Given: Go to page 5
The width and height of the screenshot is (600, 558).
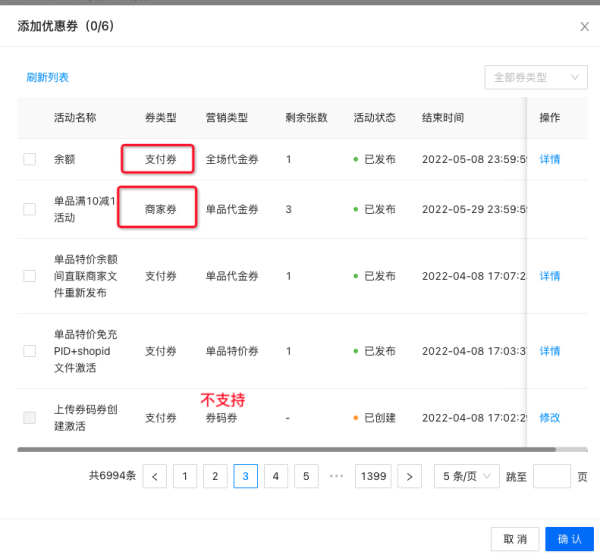Looking at the screenshot, I should click(306, 476).
